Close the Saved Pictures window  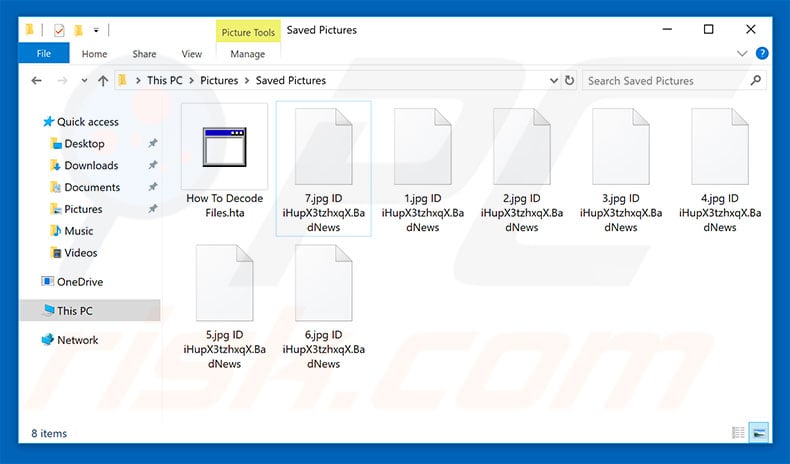pyautogui.click(x=751, y=29)
